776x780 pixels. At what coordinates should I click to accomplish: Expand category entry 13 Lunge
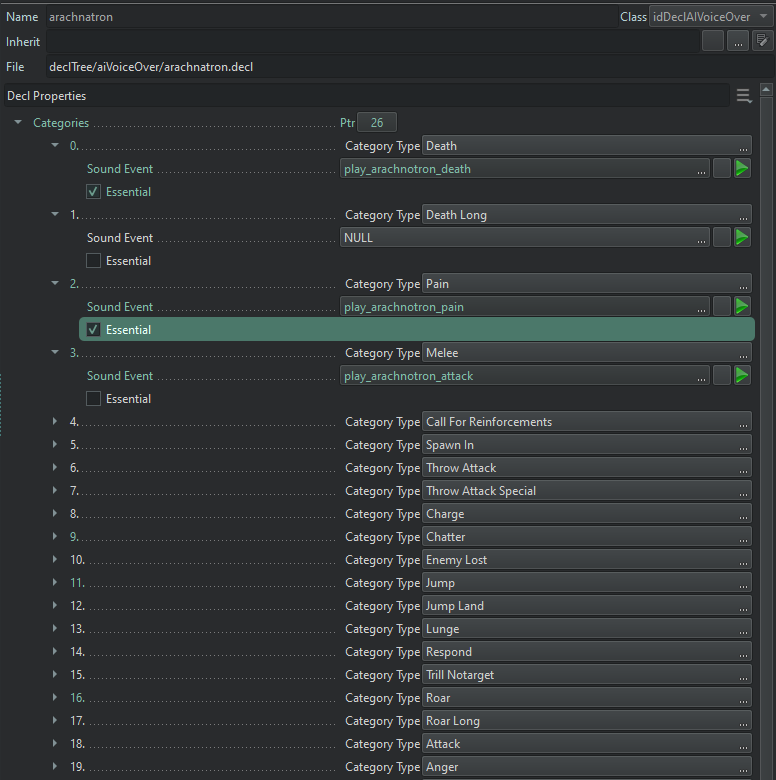[x=55, y=628]
